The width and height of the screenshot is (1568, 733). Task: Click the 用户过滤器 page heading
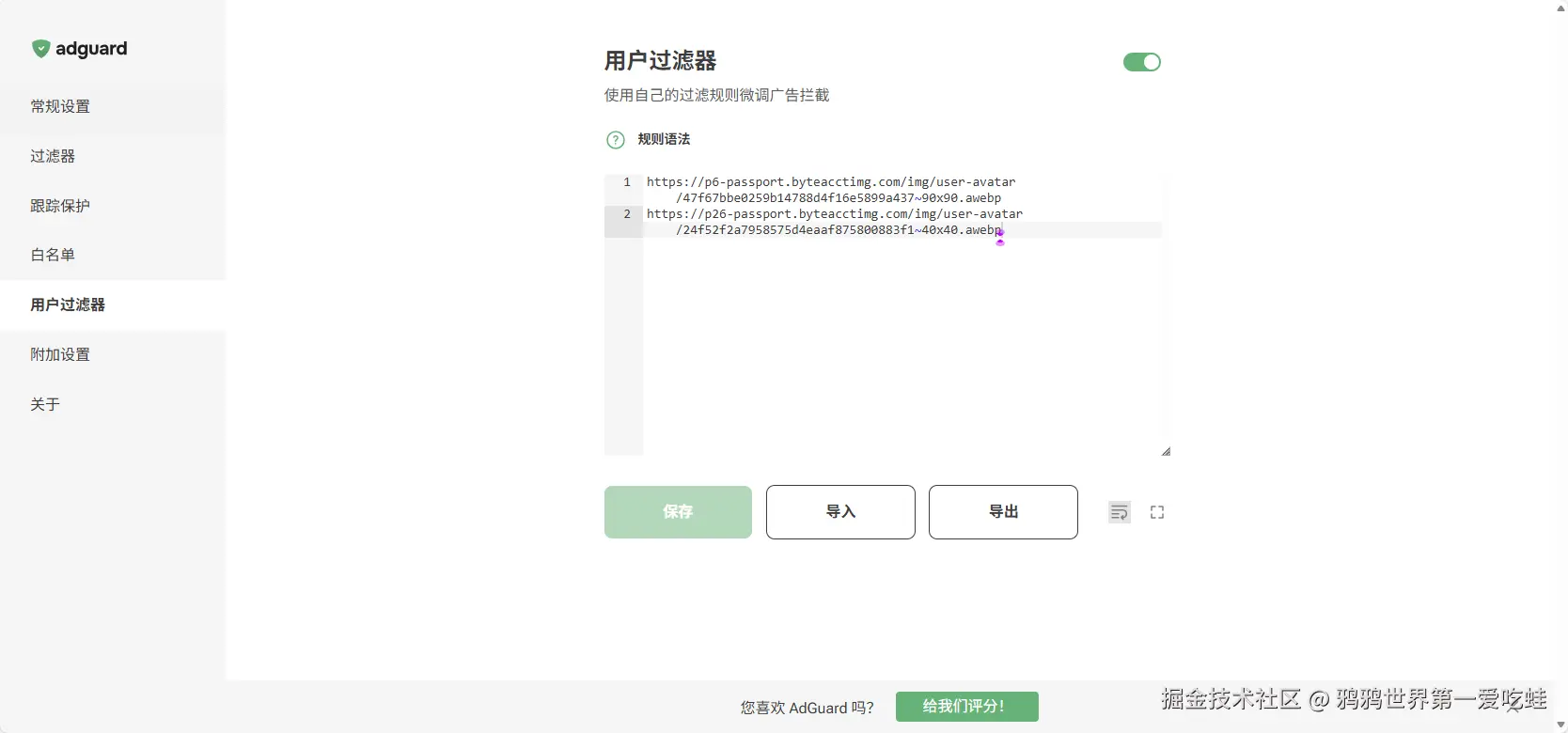[660, 61]
